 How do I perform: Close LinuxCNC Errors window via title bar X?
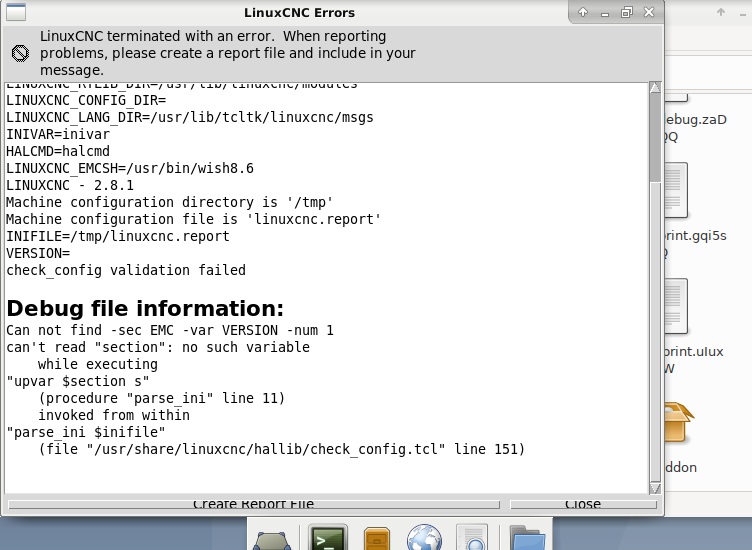649,12
